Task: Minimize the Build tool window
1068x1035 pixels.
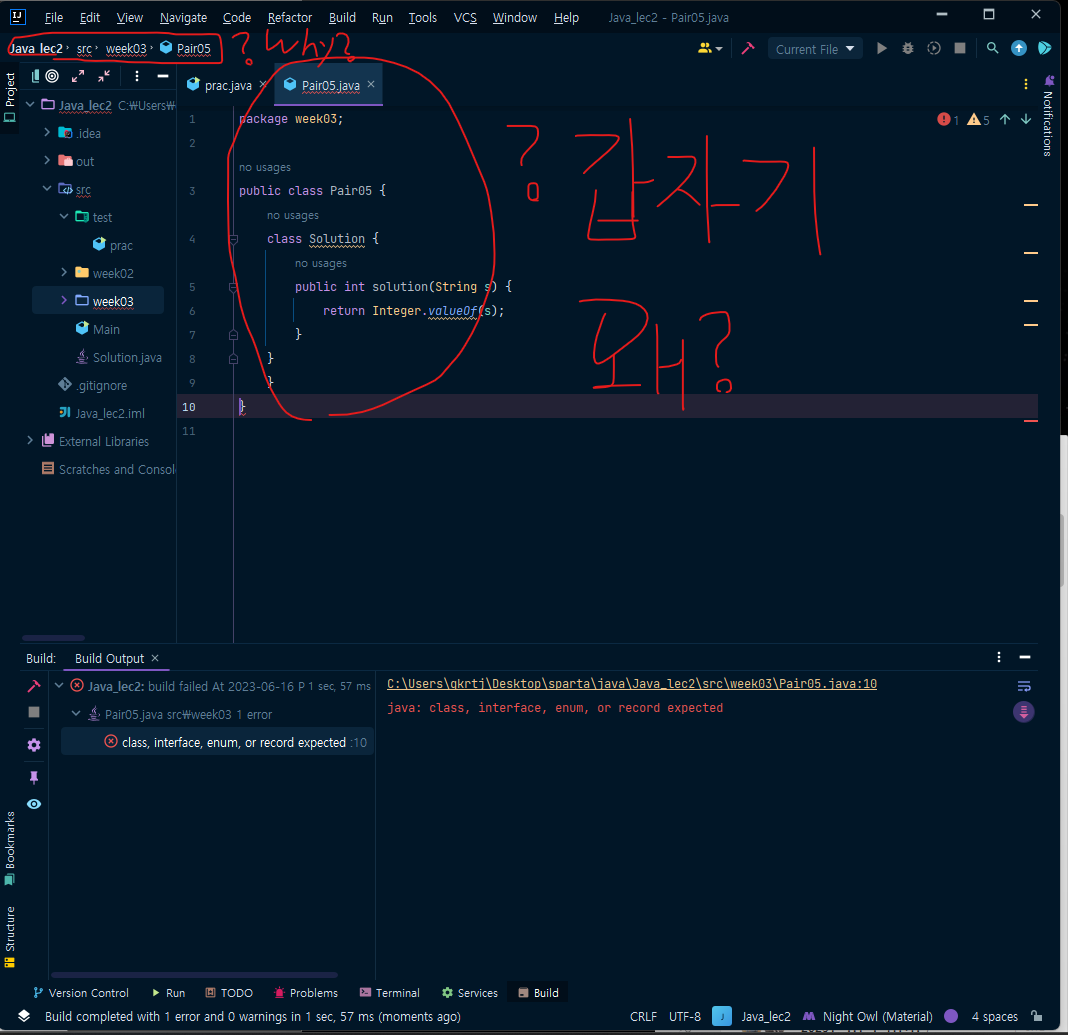Action: click(1024, 657)
